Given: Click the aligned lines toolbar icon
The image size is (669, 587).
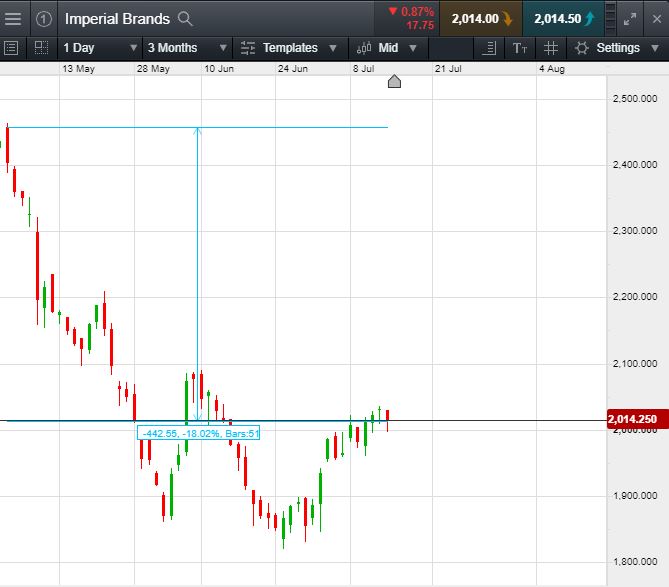Looking at the screenshot, I should pyautogui.click(x=489, y=48).
